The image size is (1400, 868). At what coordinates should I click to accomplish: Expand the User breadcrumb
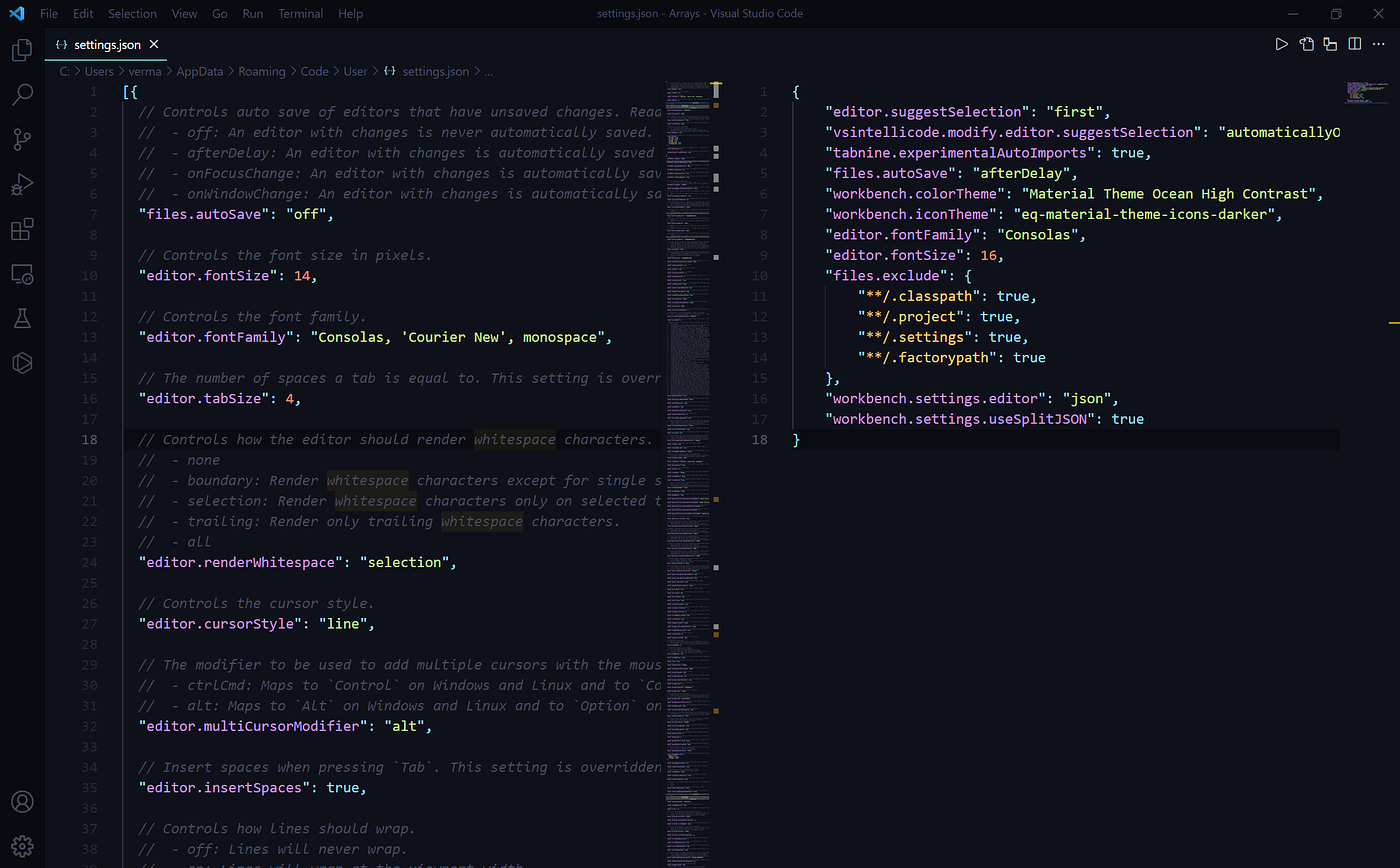(x=356, y=72)
